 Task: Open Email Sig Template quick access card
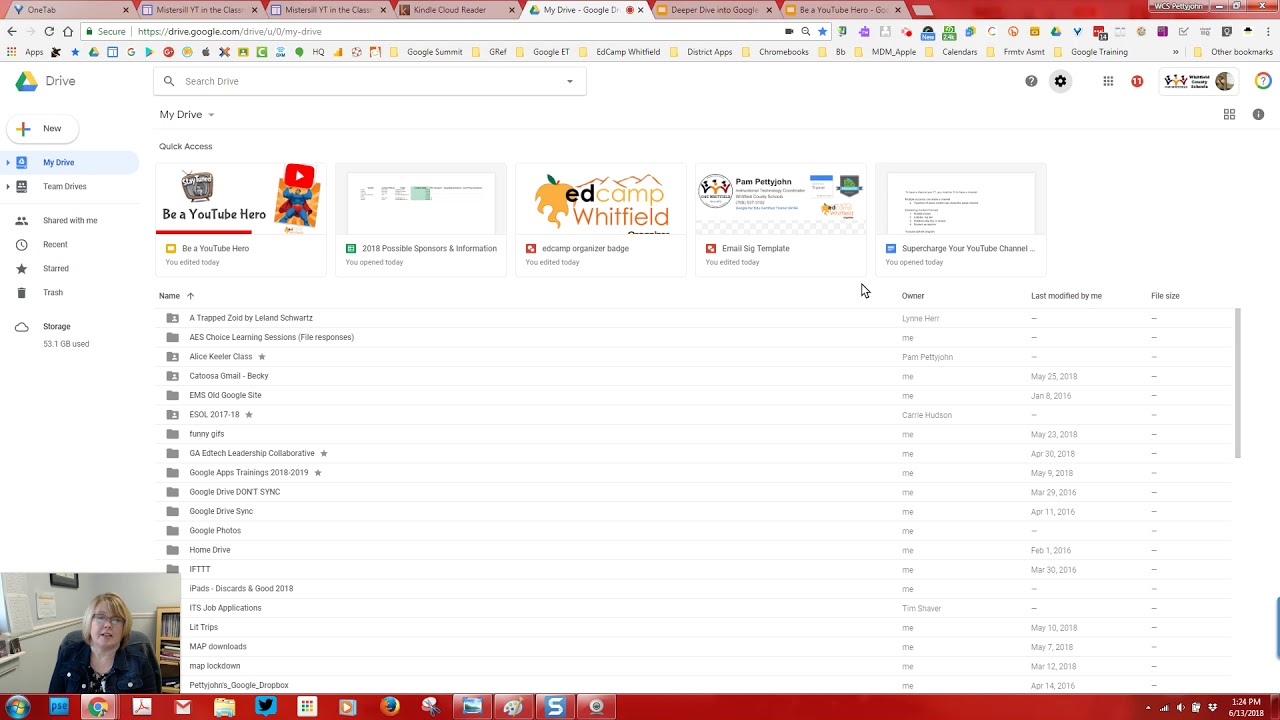[781, 219]
